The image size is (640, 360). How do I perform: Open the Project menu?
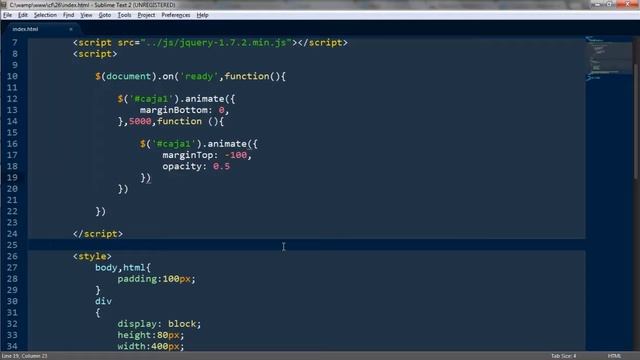[146, 15]
